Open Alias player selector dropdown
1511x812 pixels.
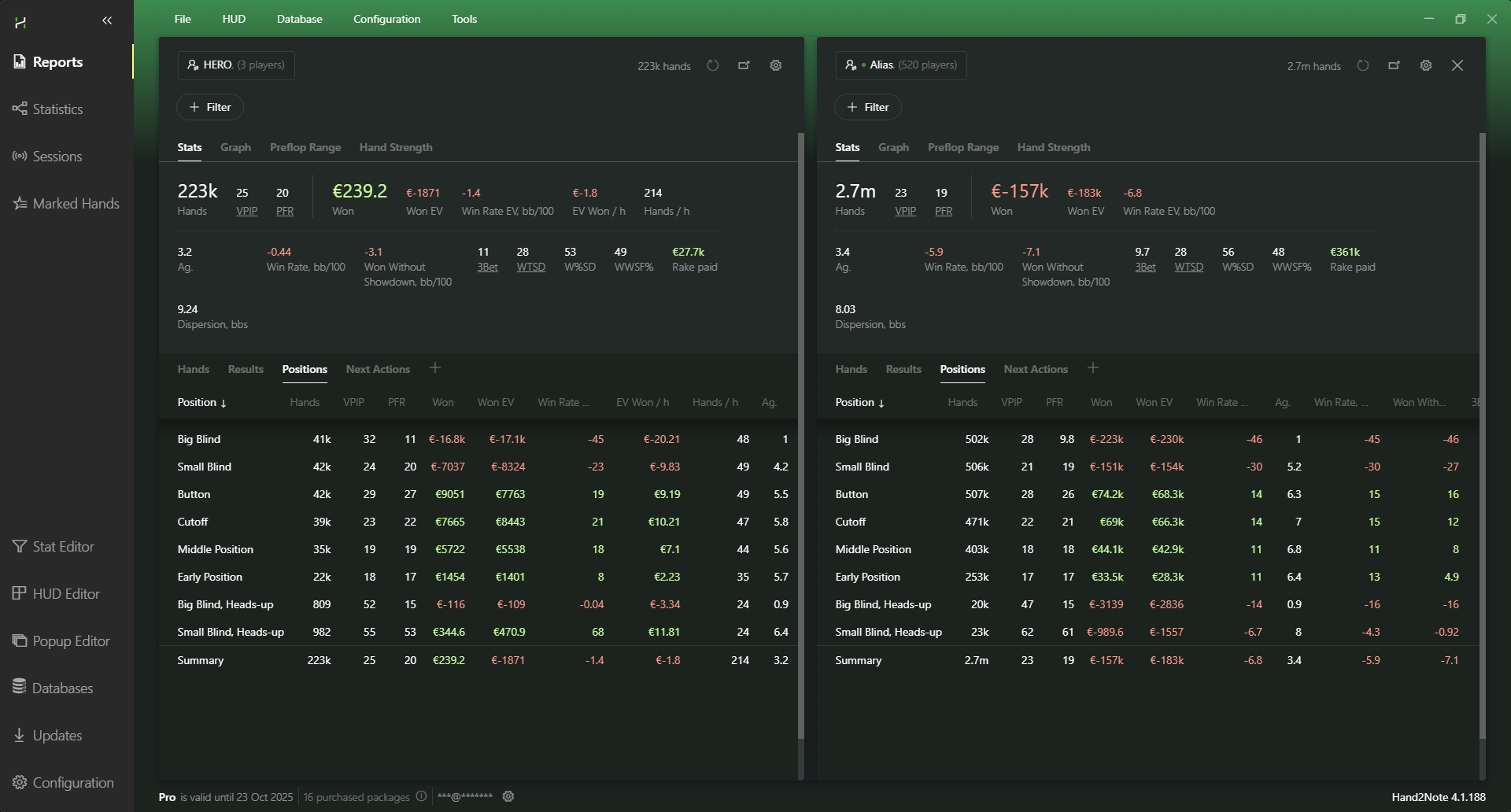coord(900,65)
